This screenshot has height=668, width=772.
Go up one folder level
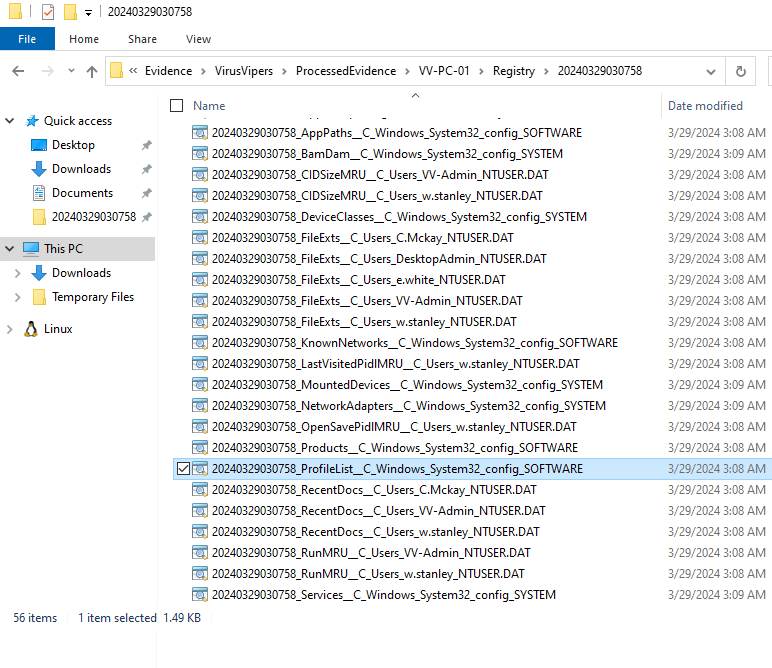(92, 72)
